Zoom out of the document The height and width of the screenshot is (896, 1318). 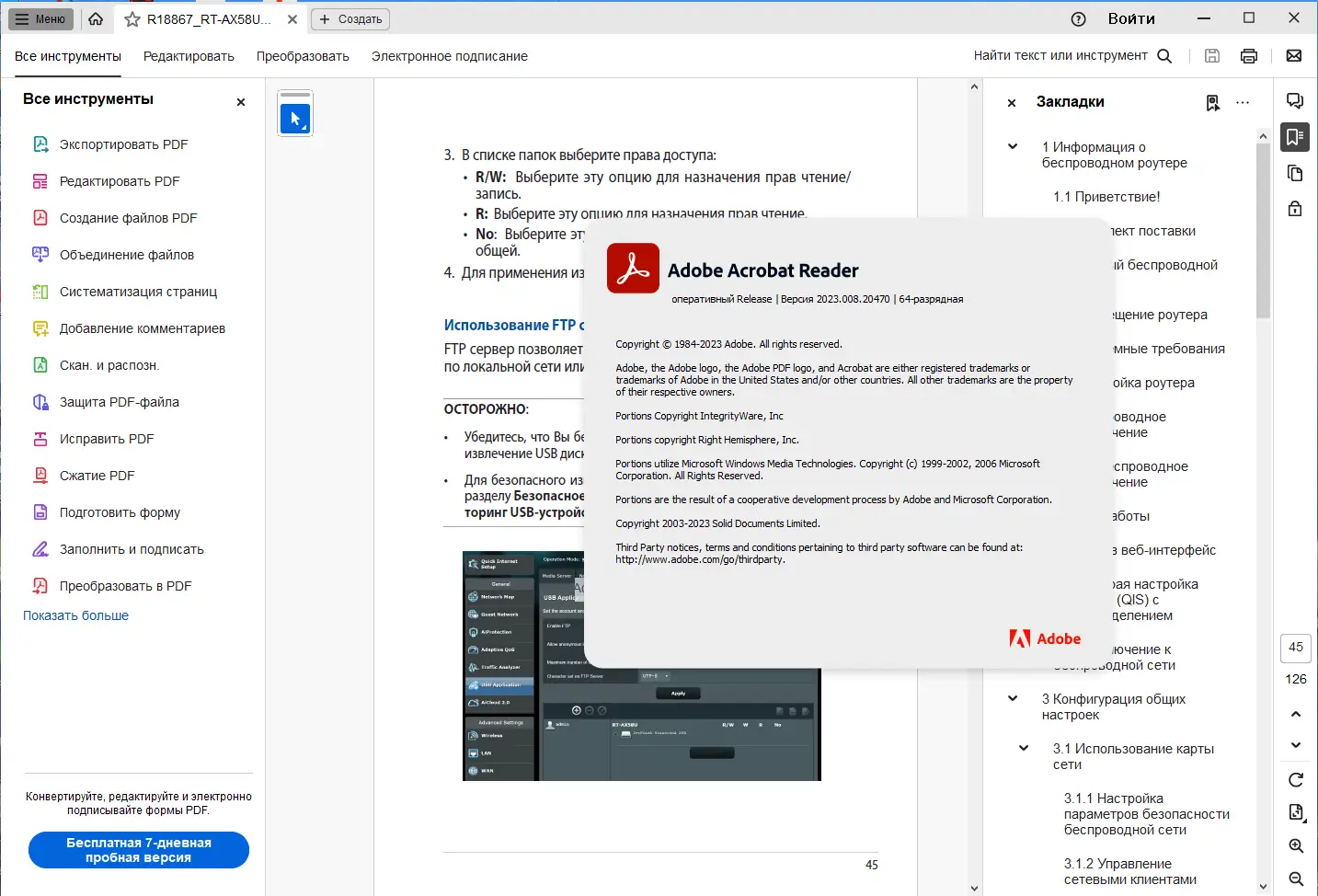tap(1296, 879)
